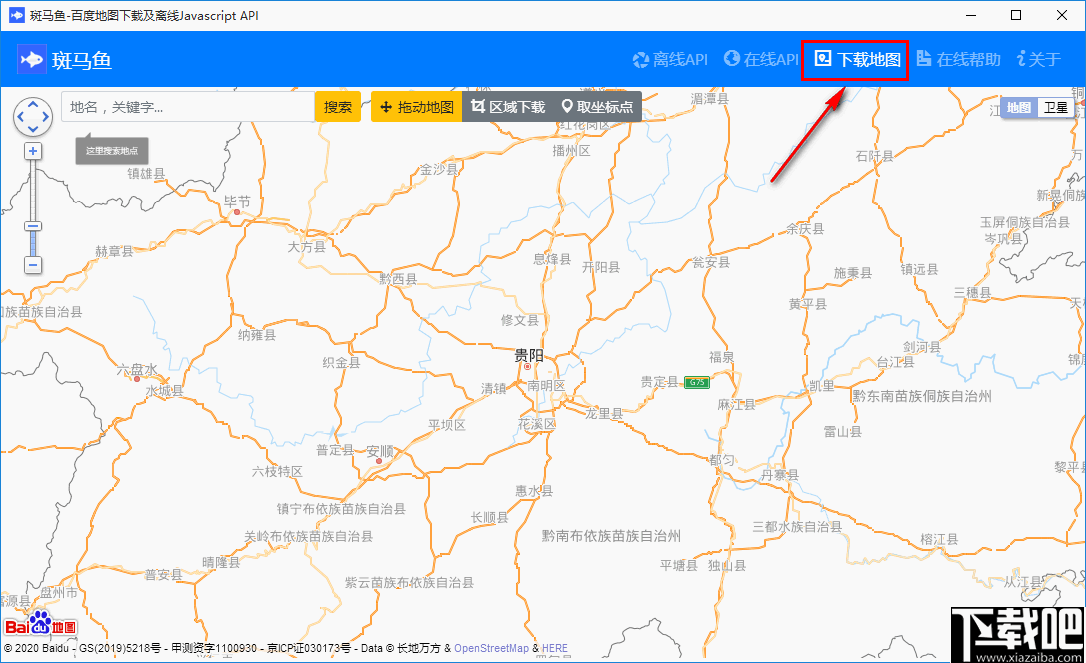Open 离线API from the top bar

coord(670,60)
